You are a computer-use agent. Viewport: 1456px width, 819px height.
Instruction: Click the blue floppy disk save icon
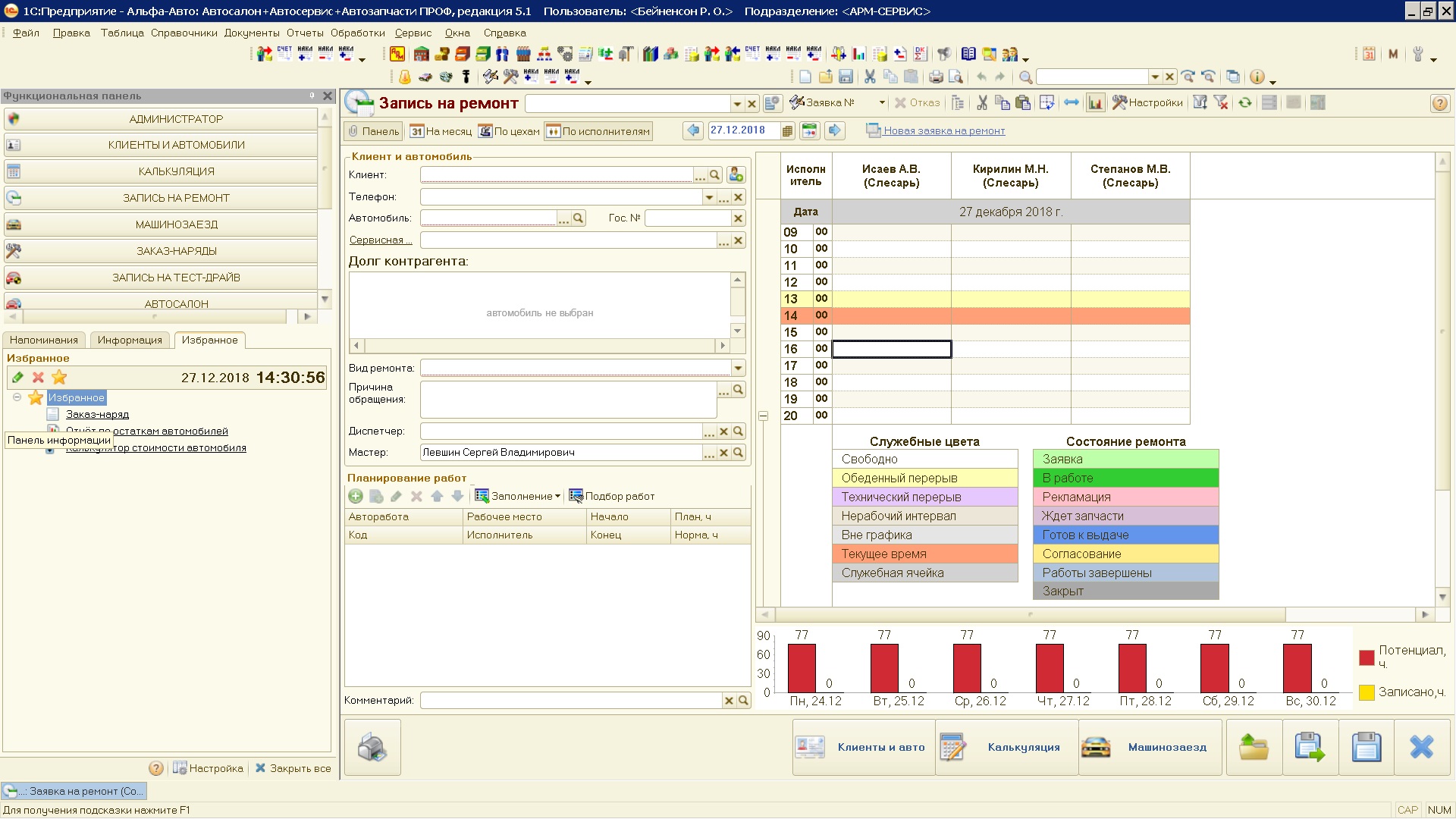point(1366,748)
